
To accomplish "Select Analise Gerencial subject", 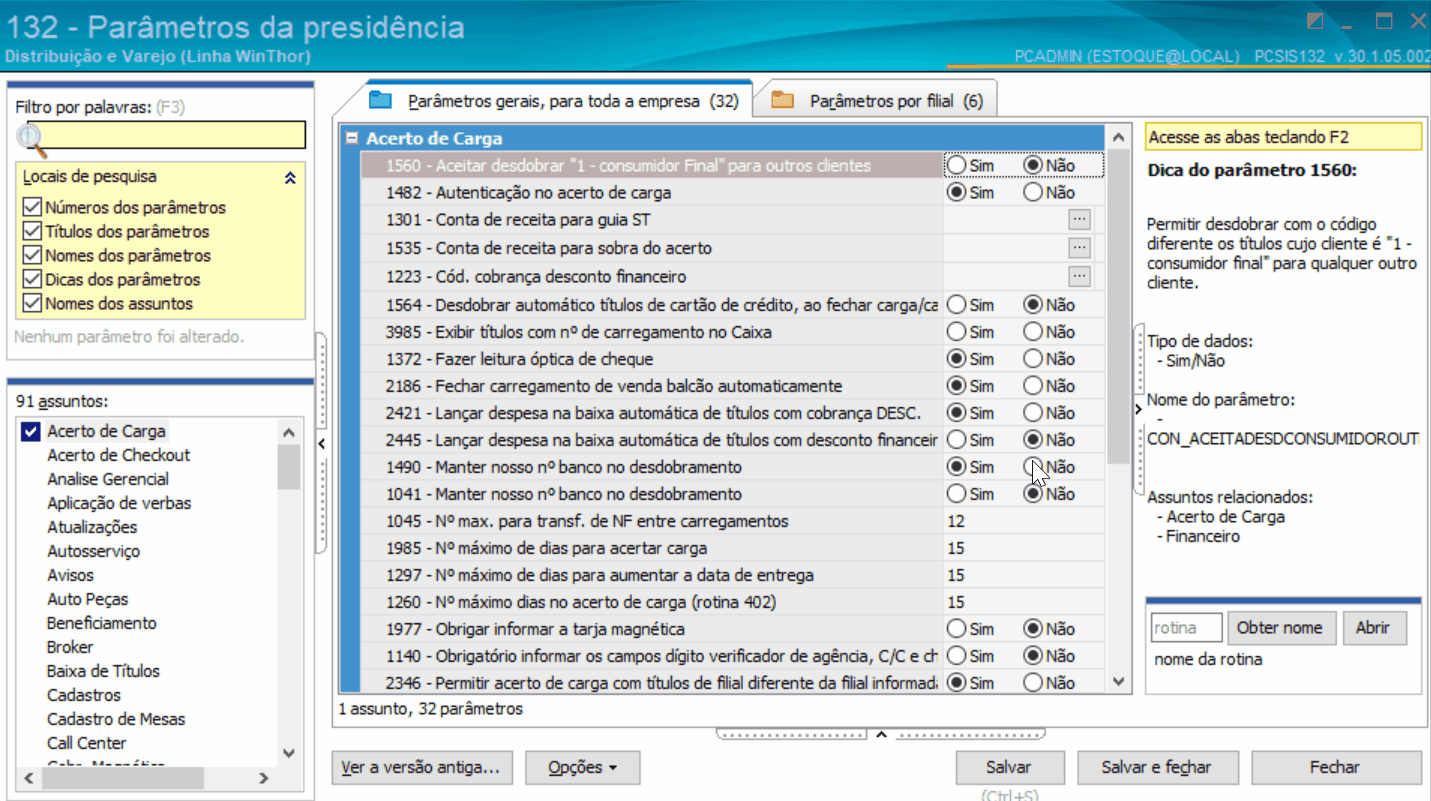I will [108, 479].
